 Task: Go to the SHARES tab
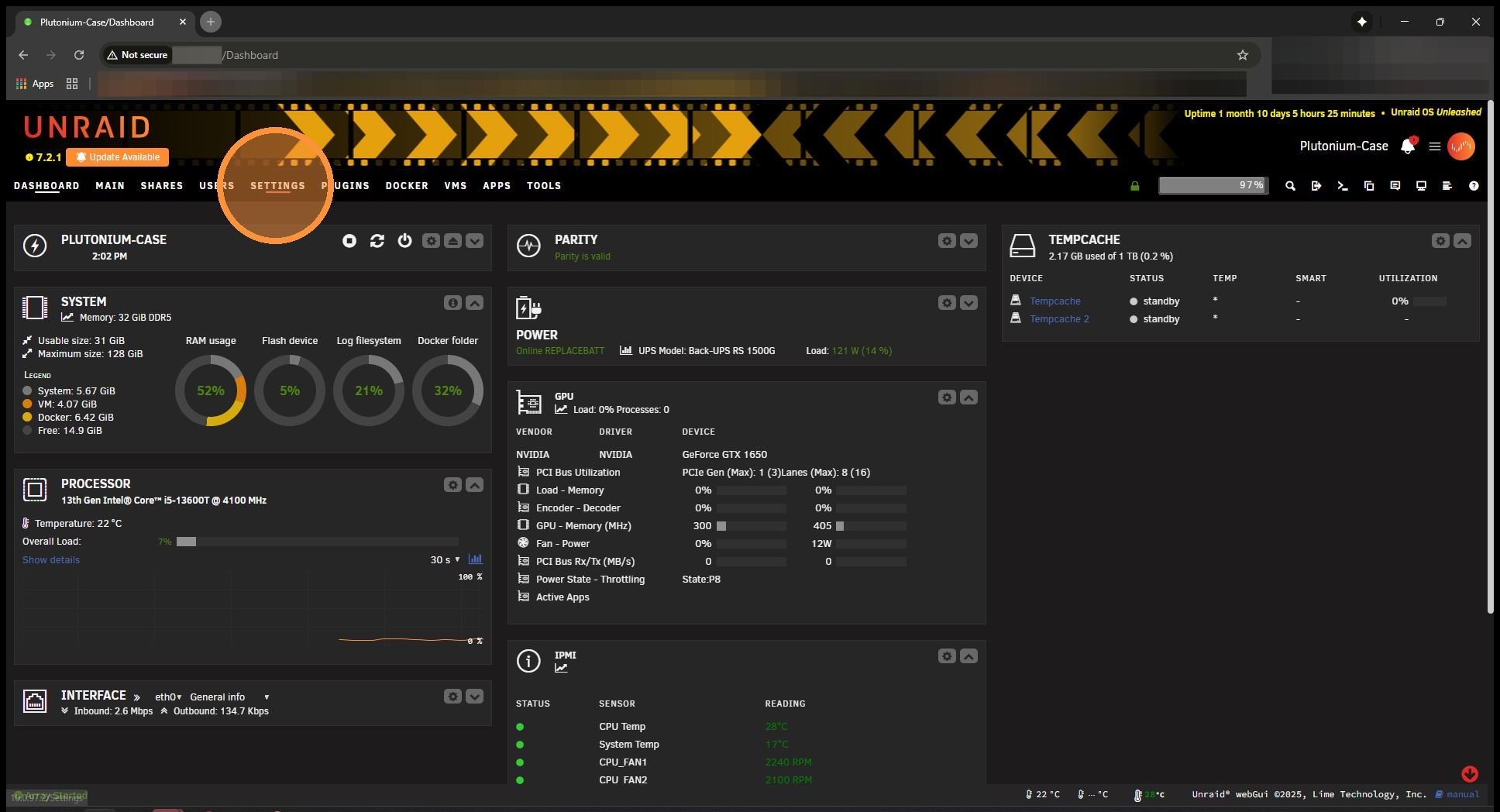[161, 186]
